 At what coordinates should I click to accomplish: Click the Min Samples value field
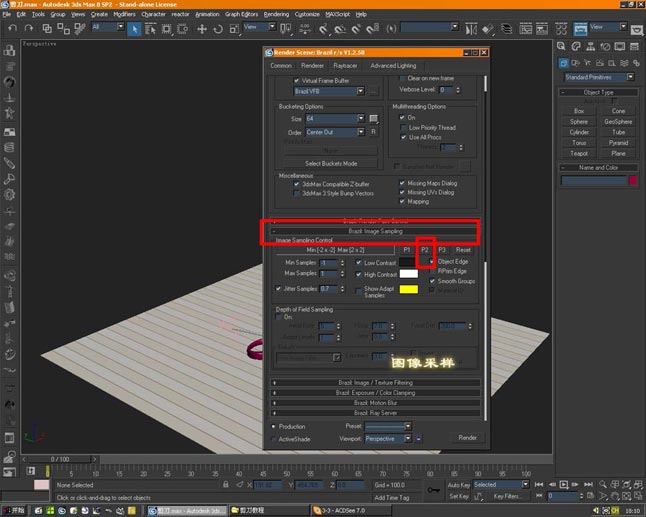coord(328,262)
